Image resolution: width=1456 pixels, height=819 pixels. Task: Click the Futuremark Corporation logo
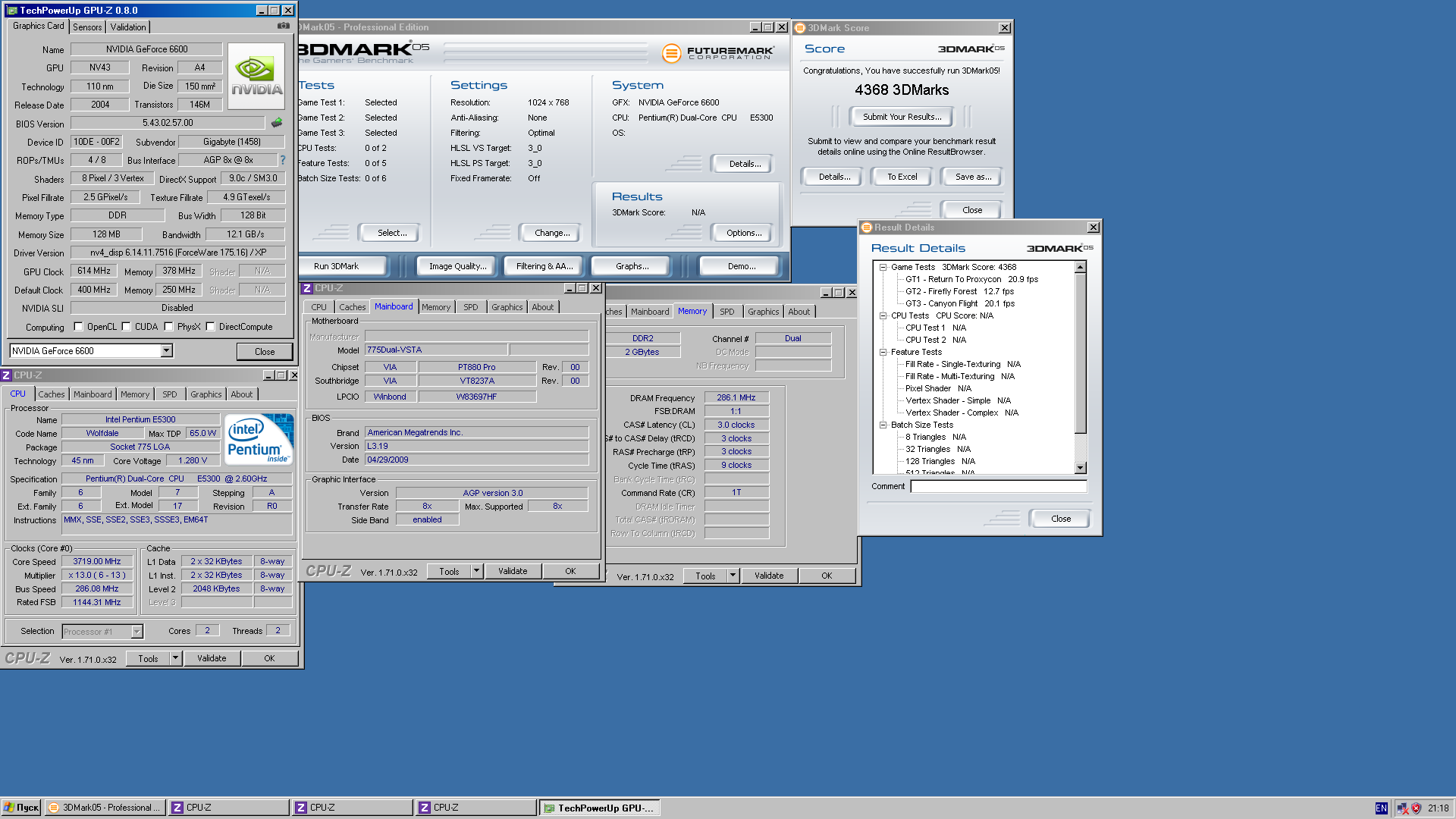coord(717,53)
